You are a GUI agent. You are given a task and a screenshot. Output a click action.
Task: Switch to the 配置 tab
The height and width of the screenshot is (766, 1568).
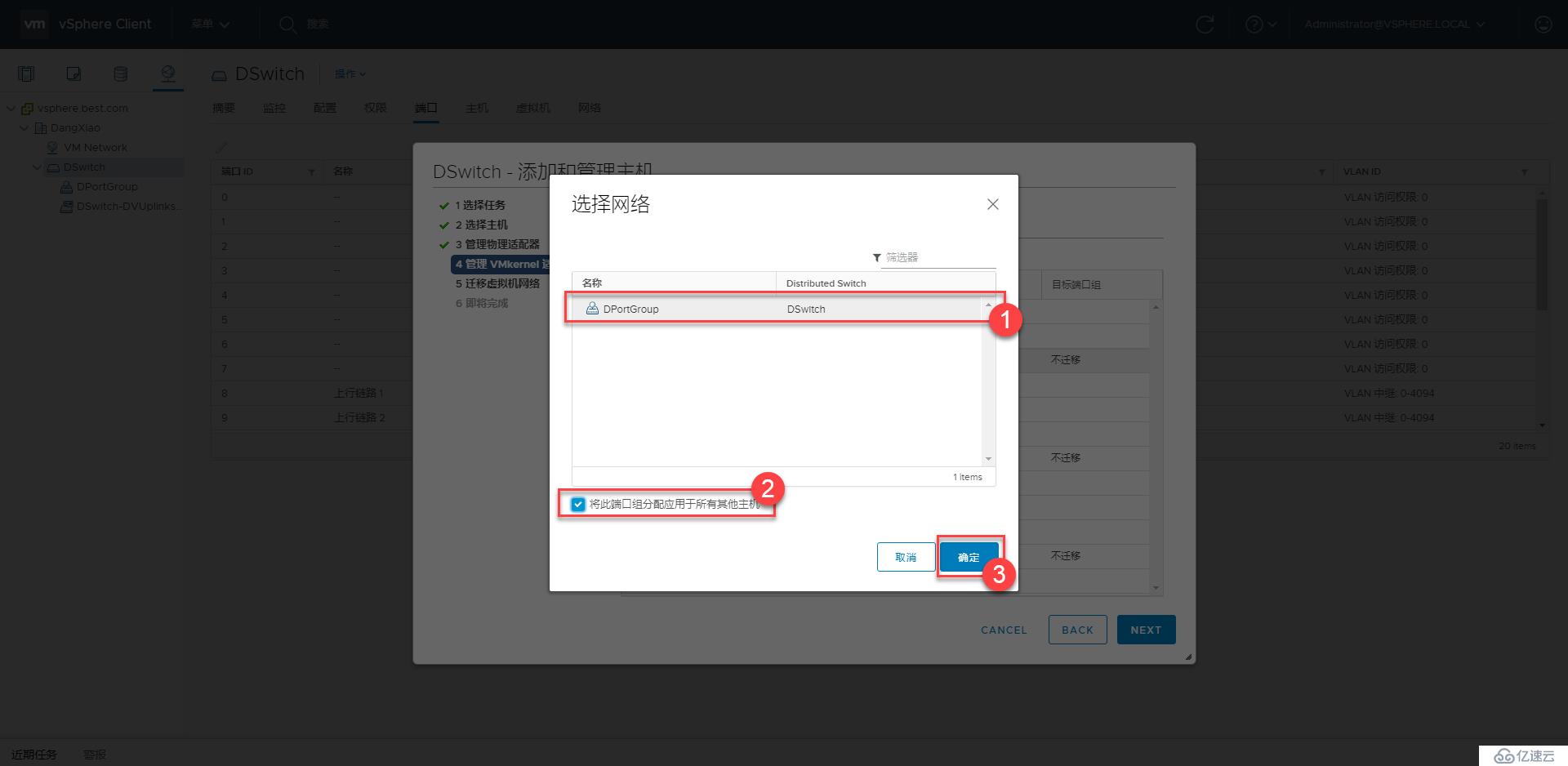(x=324, y=108)
